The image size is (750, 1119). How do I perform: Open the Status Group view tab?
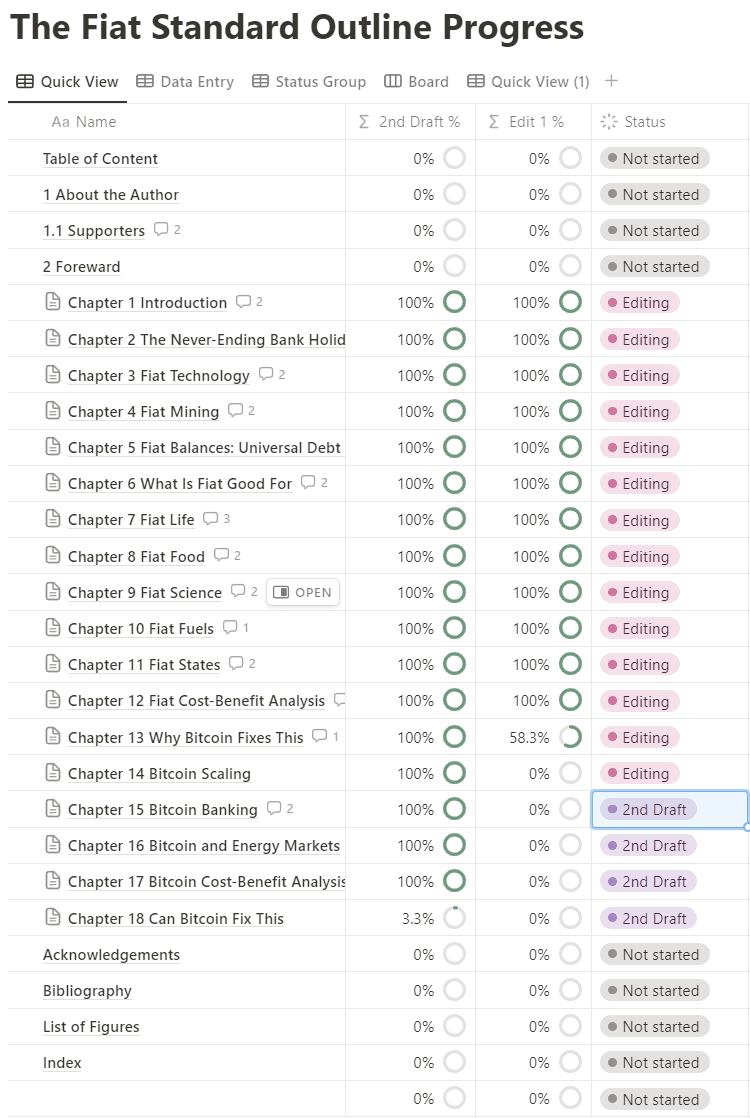point(309,81)
